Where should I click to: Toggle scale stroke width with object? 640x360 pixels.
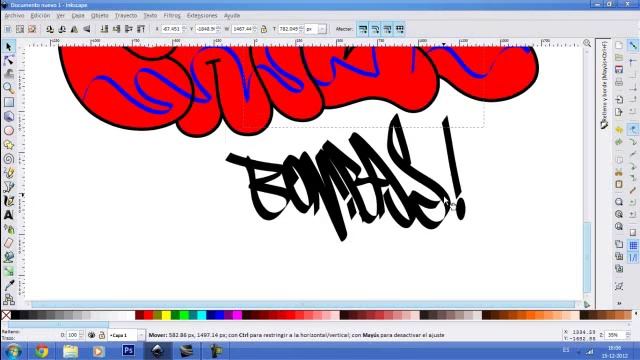[362, 29]
